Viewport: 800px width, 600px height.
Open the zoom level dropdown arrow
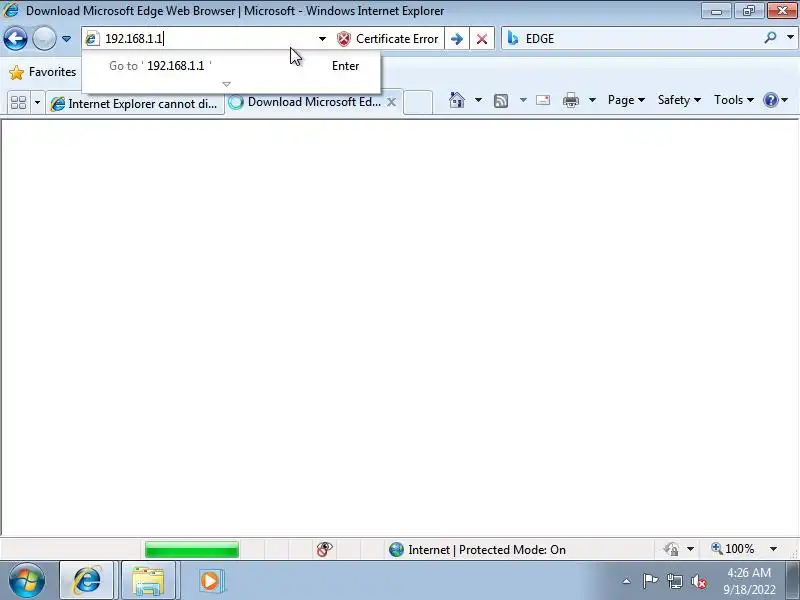(x=773, y=549)
